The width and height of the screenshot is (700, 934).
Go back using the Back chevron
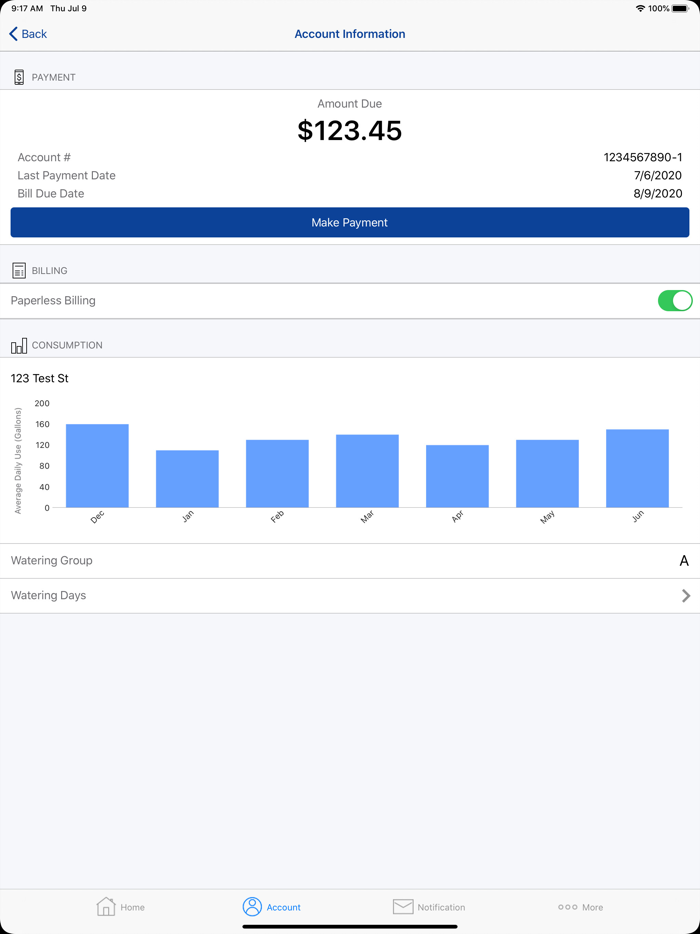(14, 34)
